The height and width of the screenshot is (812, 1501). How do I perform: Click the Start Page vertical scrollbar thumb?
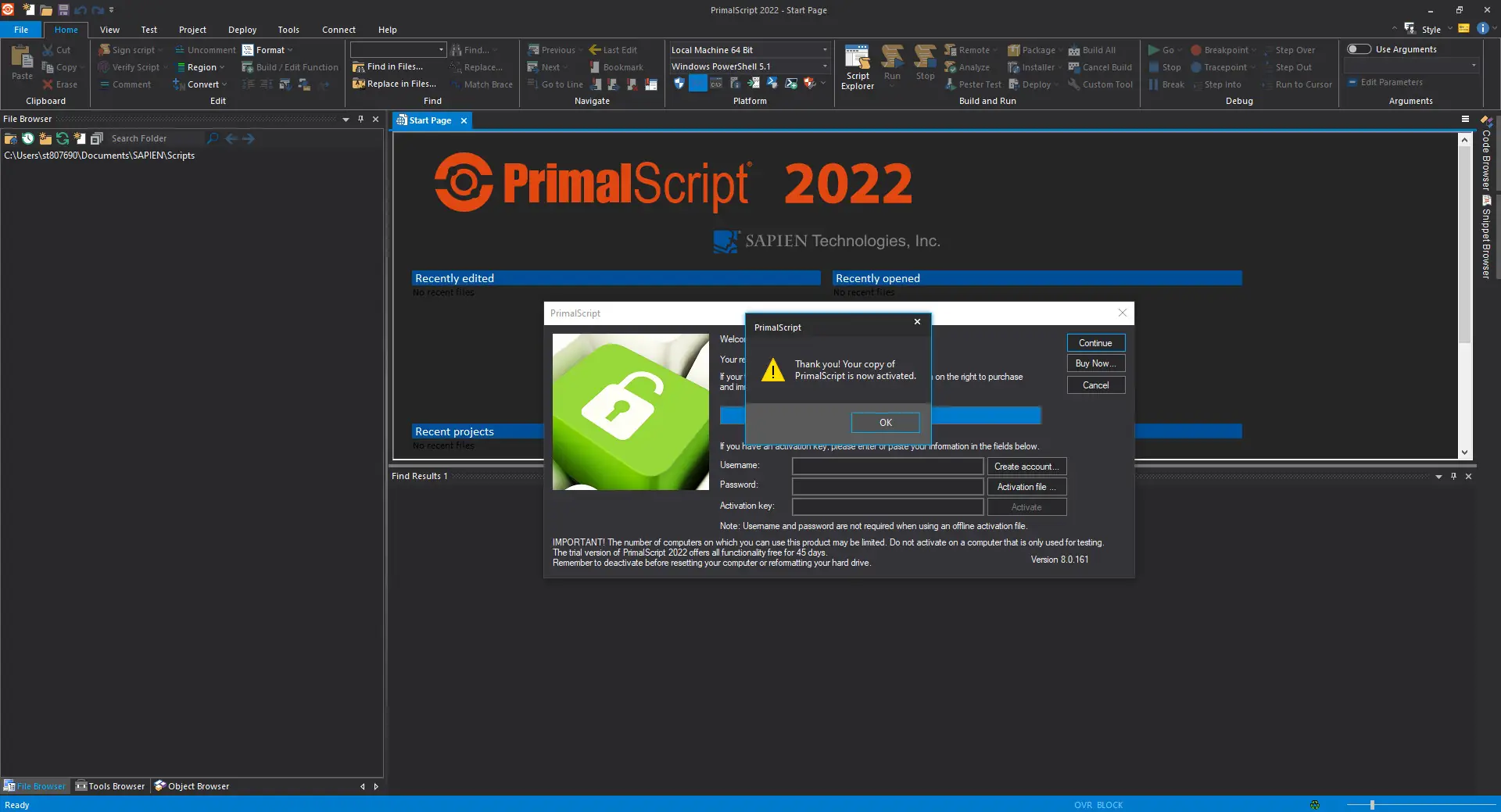pyautogui.click(x=1464, y=244)
